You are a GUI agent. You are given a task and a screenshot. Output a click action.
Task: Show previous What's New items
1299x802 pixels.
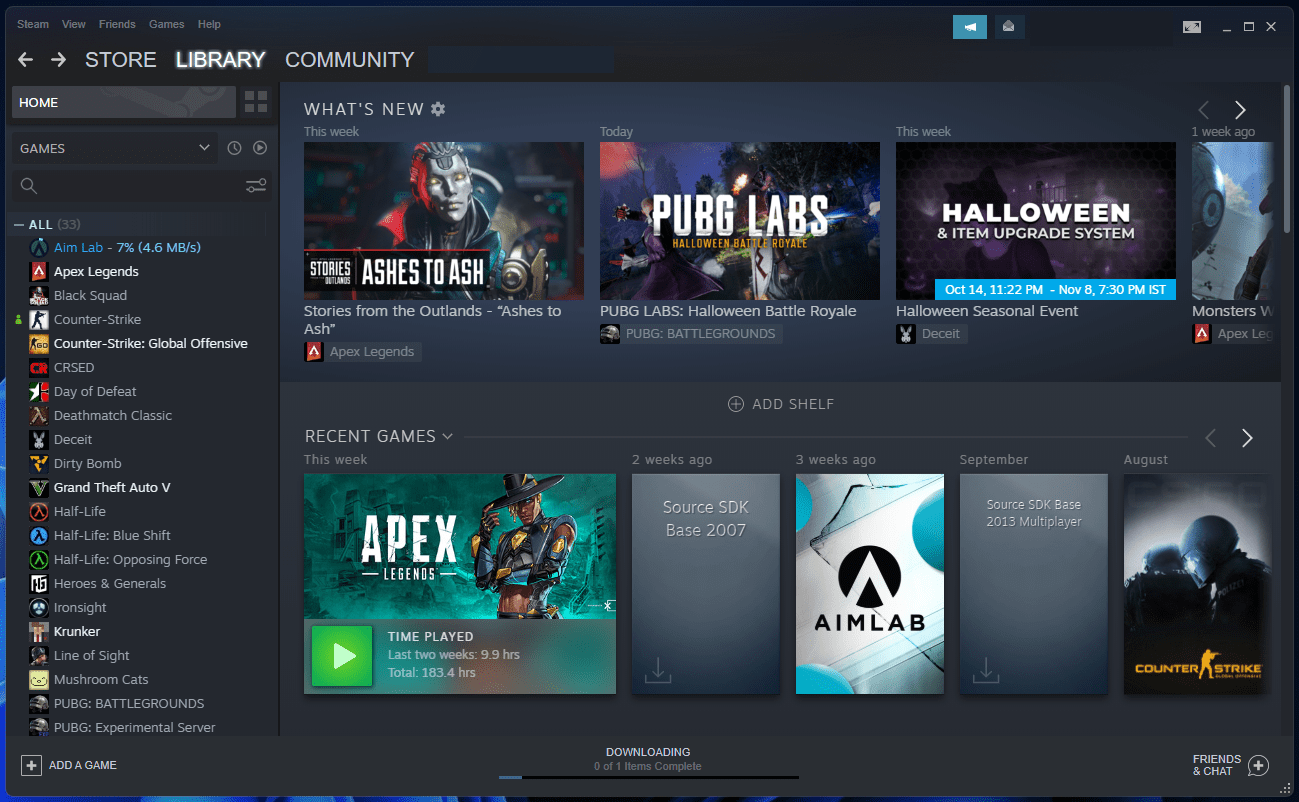click(x=1204, y=110)
